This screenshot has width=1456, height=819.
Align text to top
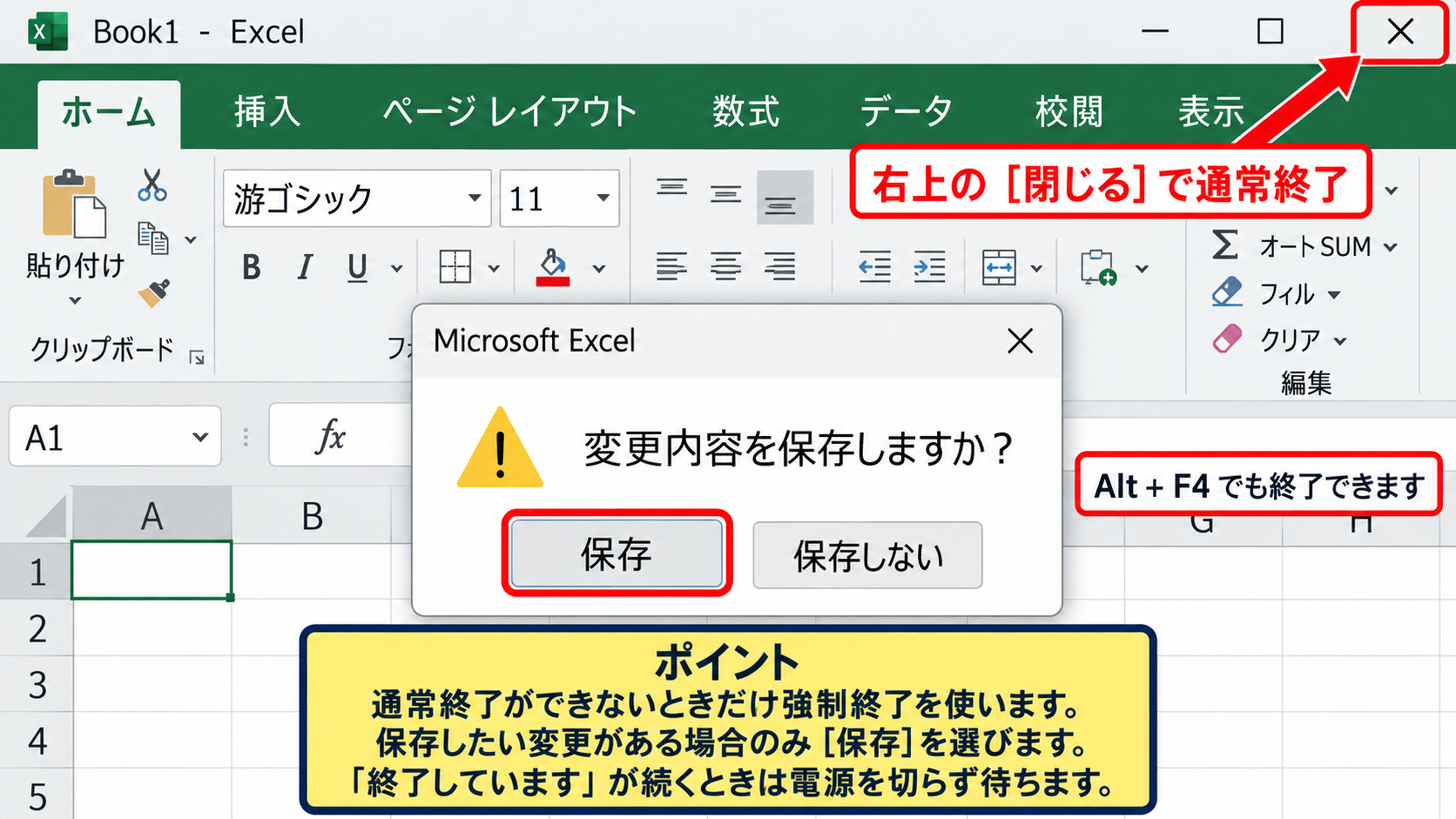click(671, 188)
